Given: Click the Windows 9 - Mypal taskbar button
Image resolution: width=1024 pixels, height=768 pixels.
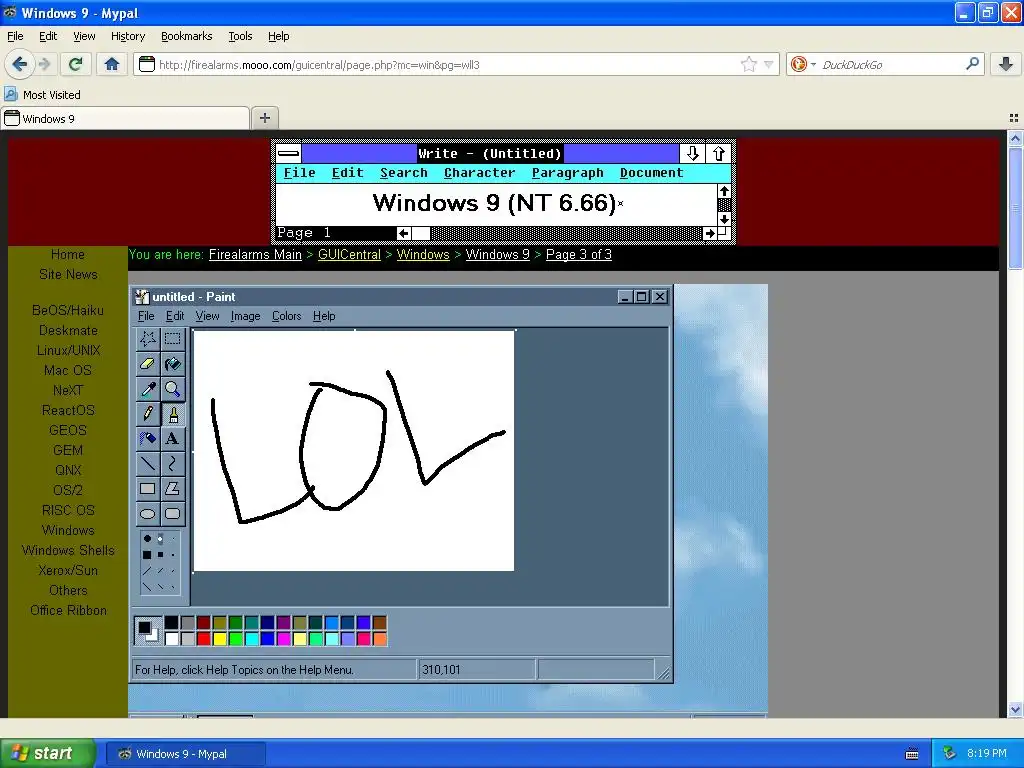Looking at the screenshot, I should tap(185, 754).
